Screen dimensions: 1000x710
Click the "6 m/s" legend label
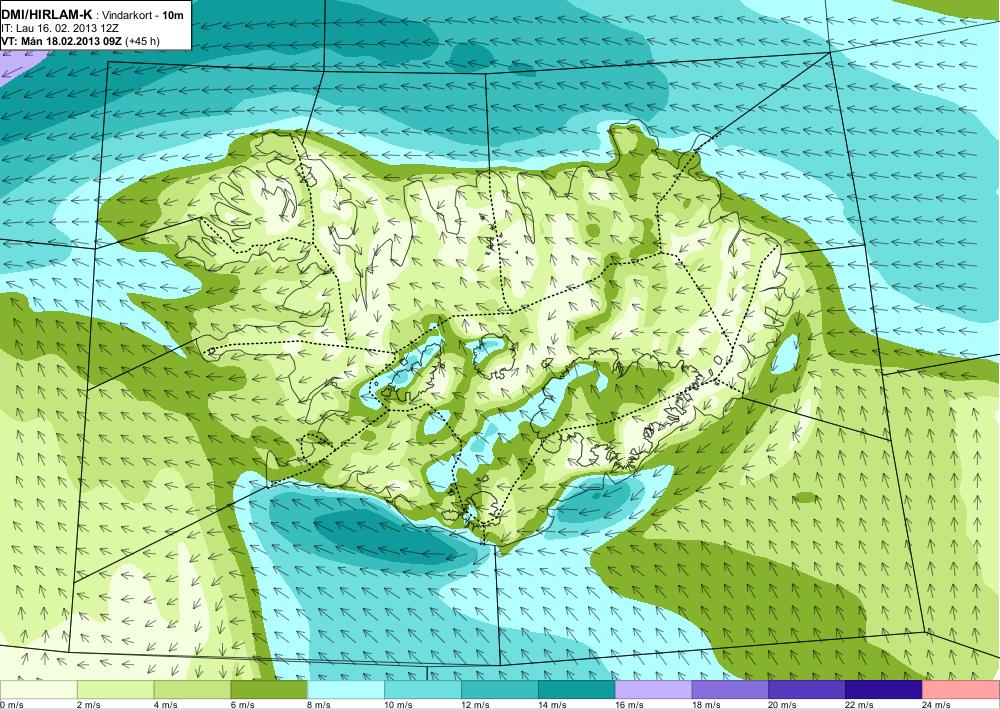point(242,705)
